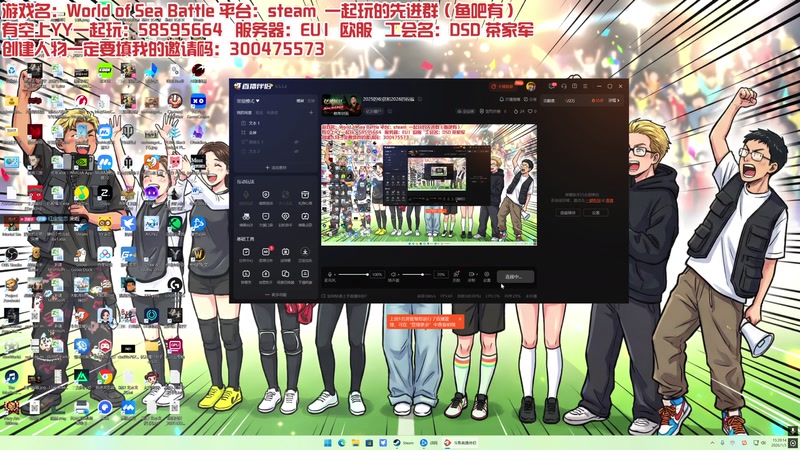The image size is (800, 450).
Task: Open the basic tool with red notification badge
Action: tap(266, 252)
